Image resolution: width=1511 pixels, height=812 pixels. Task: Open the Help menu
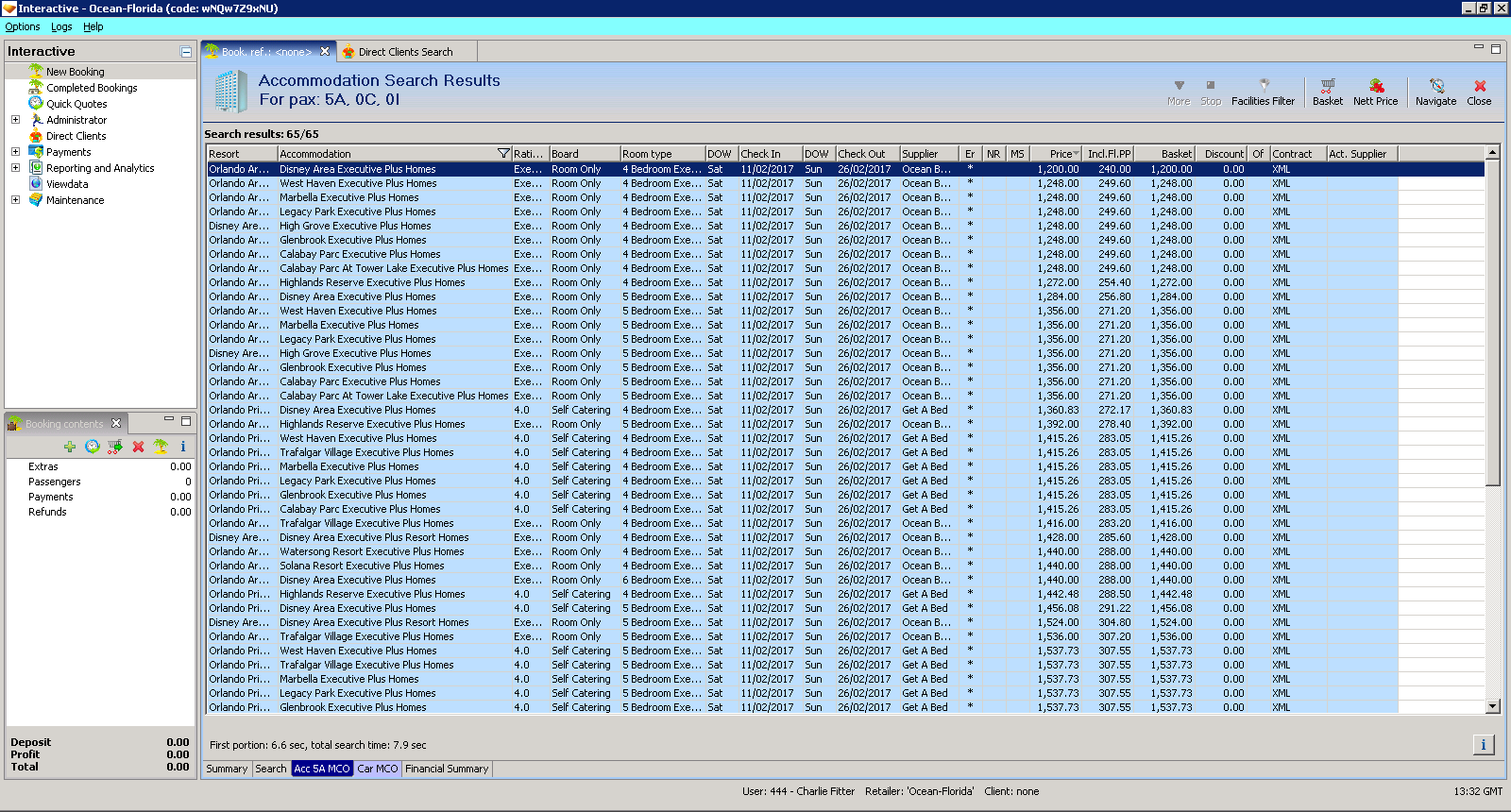coord(93,26)
